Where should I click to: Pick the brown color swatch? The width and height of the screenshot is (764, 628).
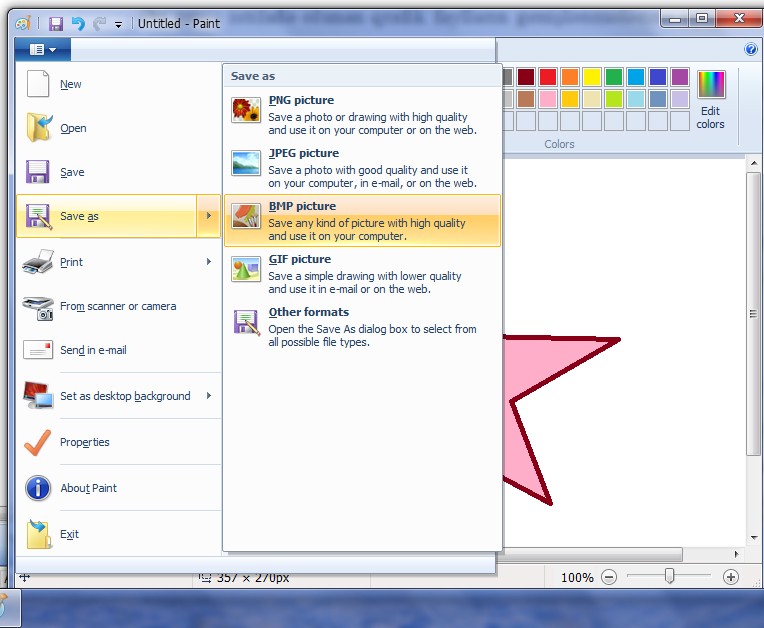[x=526, y=98]
